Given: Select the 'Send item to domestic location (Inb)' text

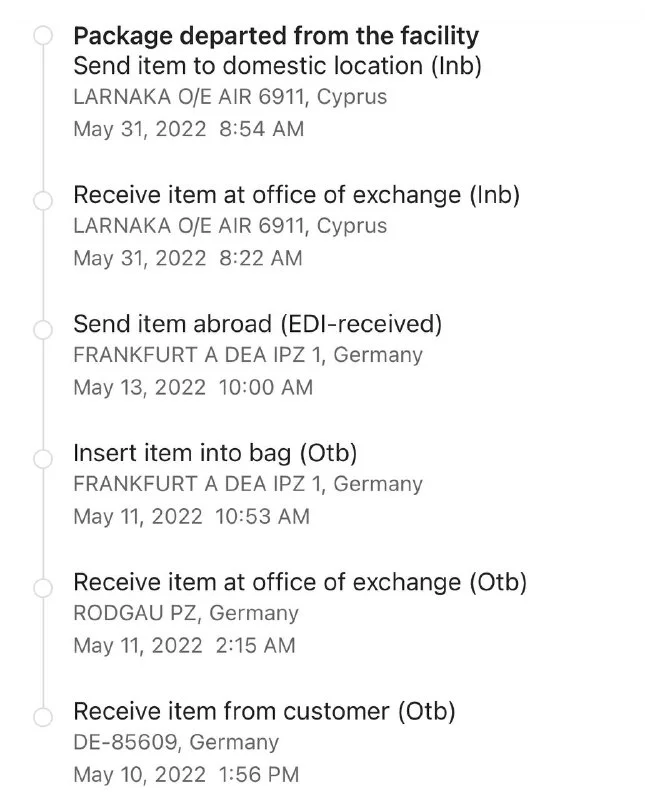Looking at the screenshot, I should coord(279,66).
